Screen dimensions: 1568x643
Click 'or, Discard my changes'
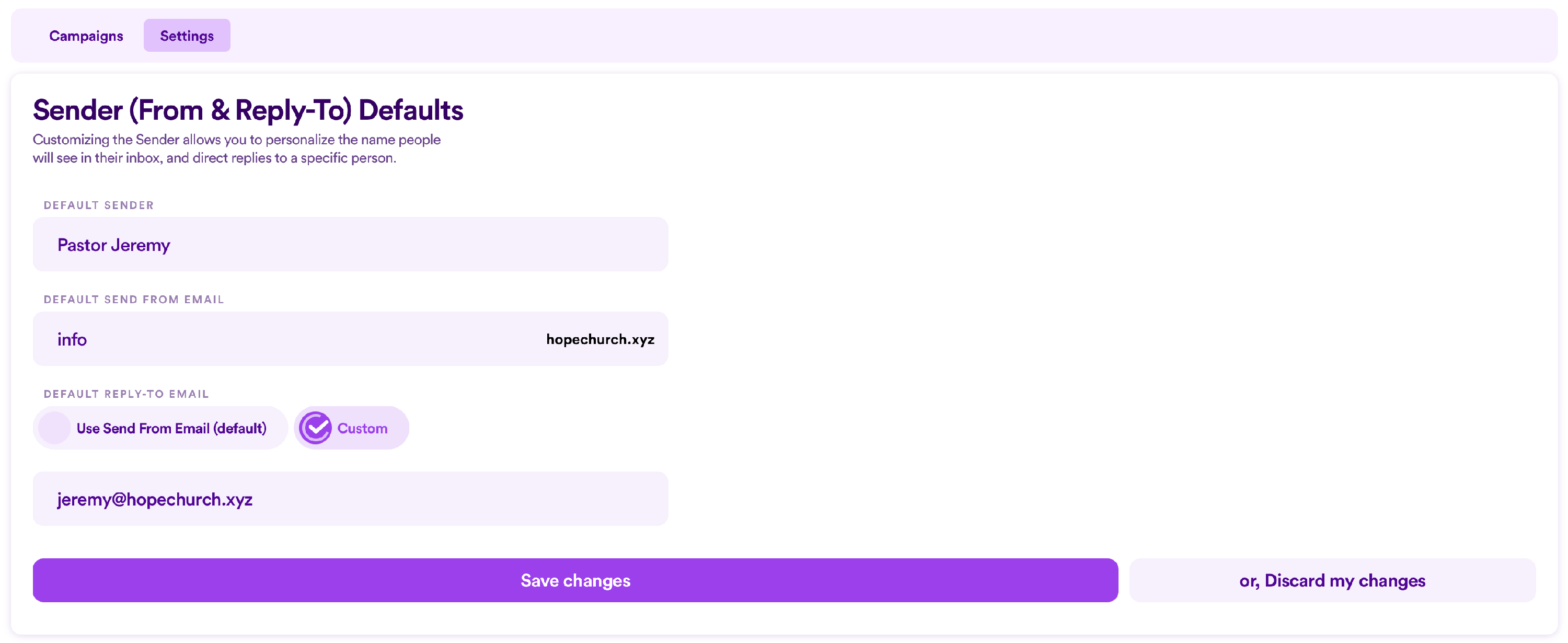point(1332,580)
